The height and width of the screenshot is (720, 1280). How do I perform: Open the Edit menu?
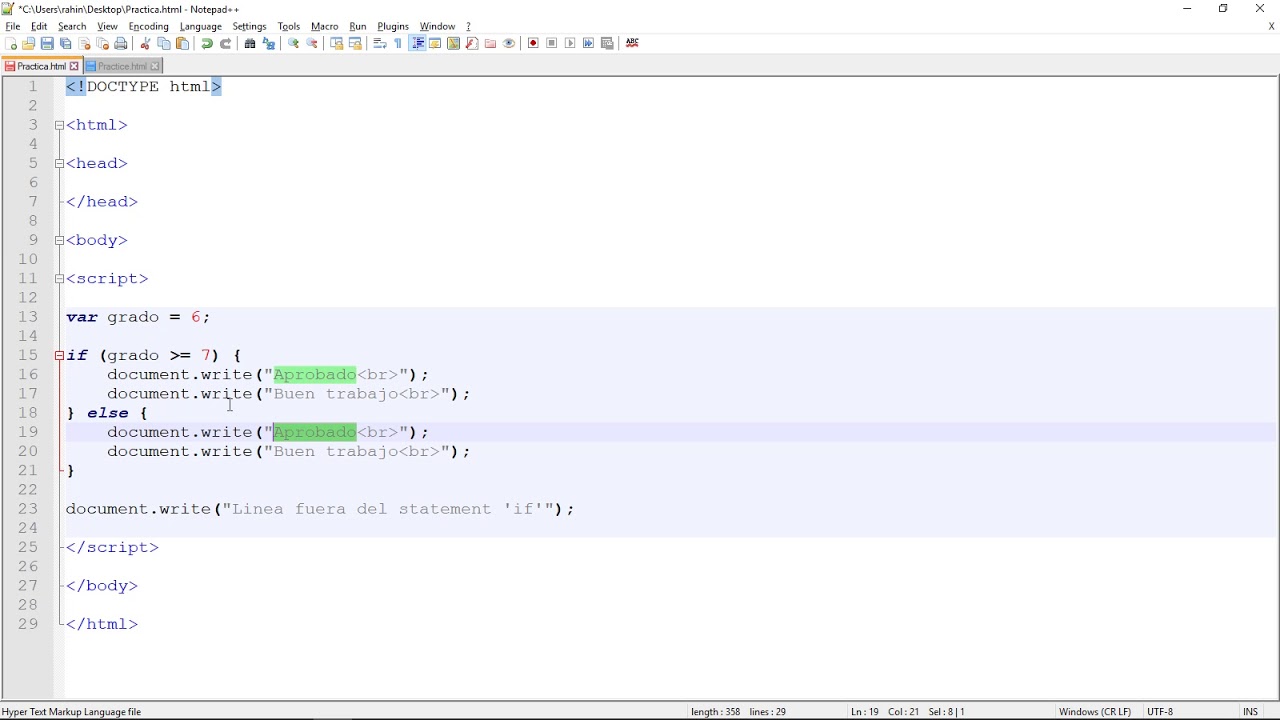[39, 26]
